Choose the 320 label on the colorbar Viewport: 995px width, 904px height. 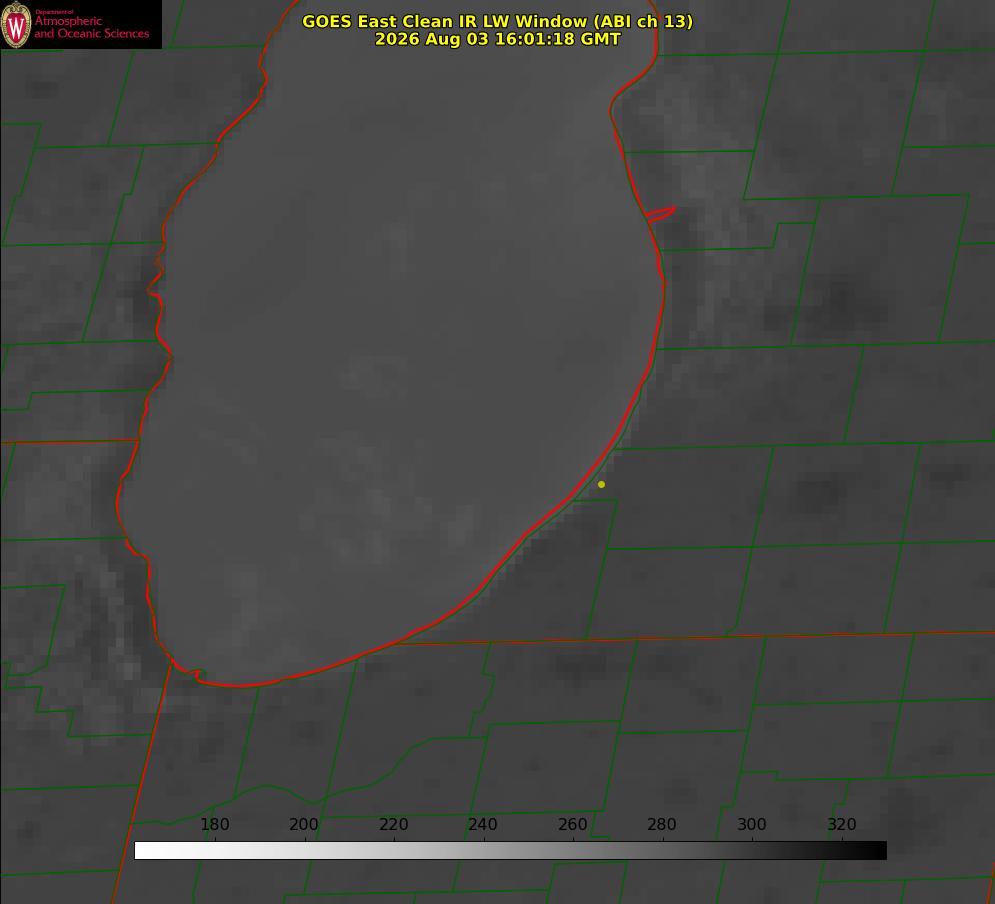point(841,824)
